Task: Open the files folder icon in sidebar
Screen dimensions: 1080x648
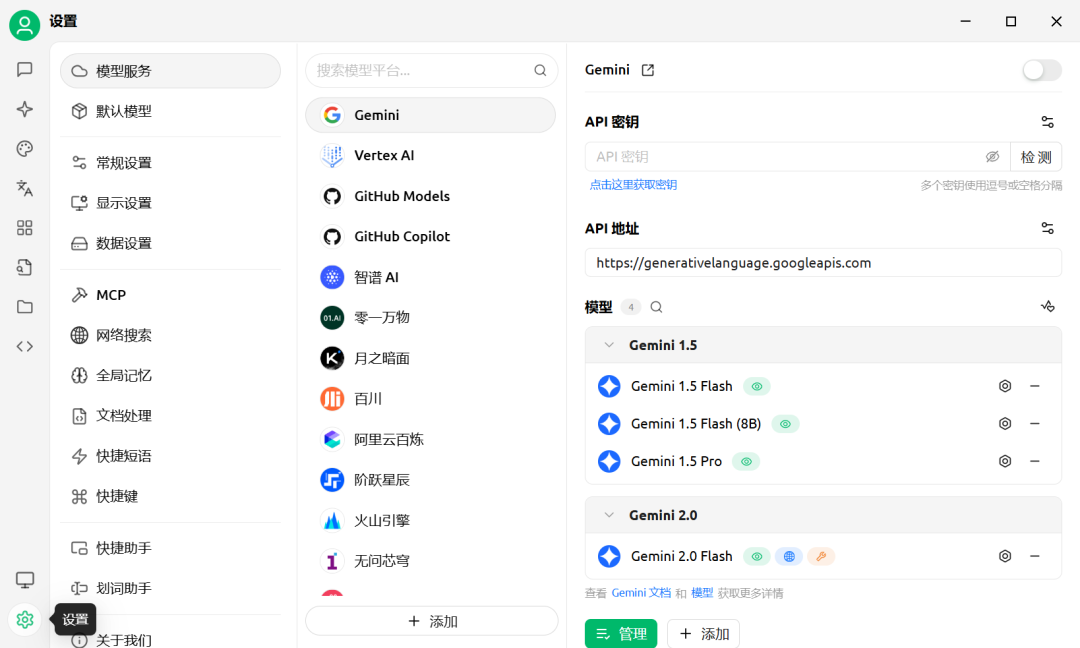Action: click(x=25, y=307)
